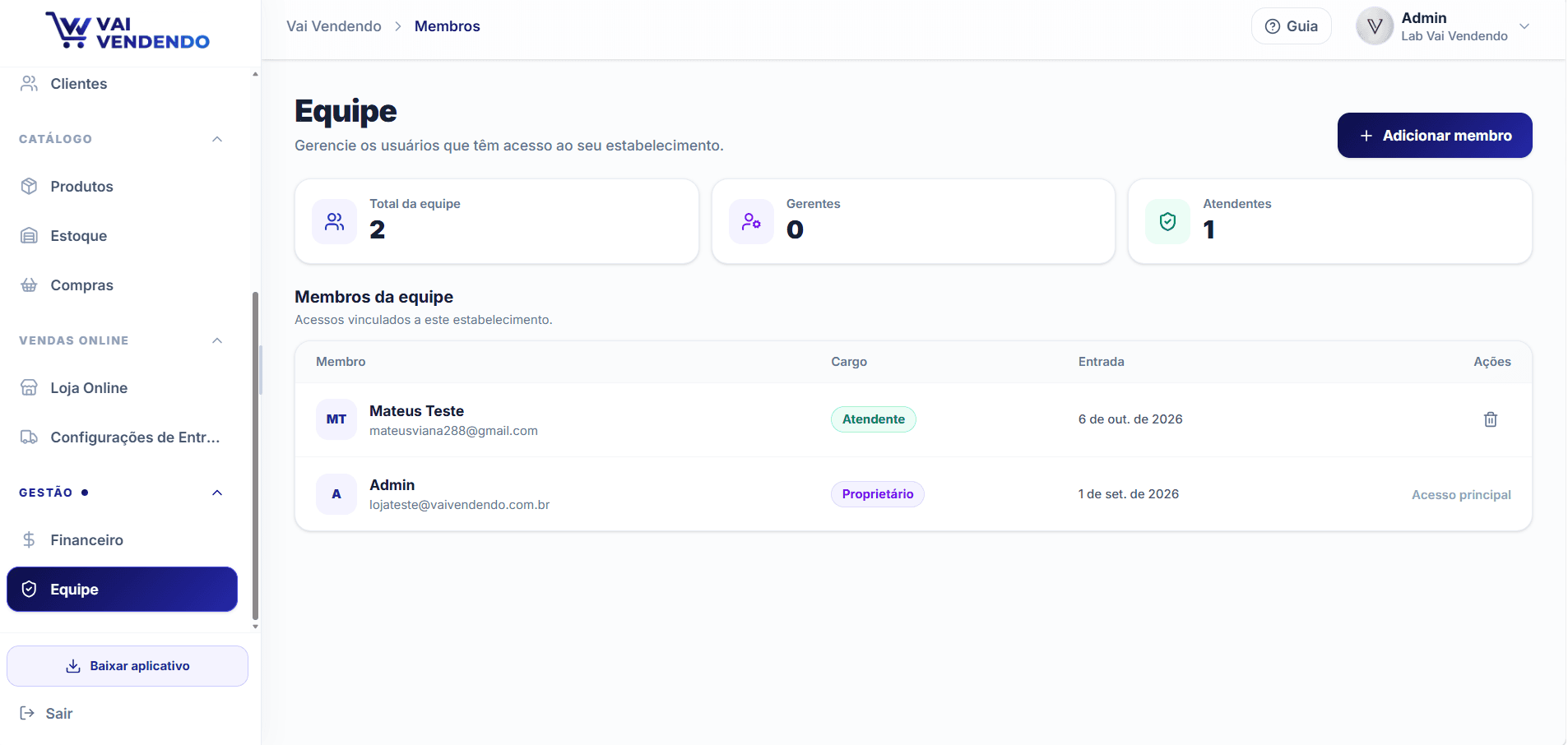
Task: Click the Atendentes shield-check icon
Action: 1167,221
